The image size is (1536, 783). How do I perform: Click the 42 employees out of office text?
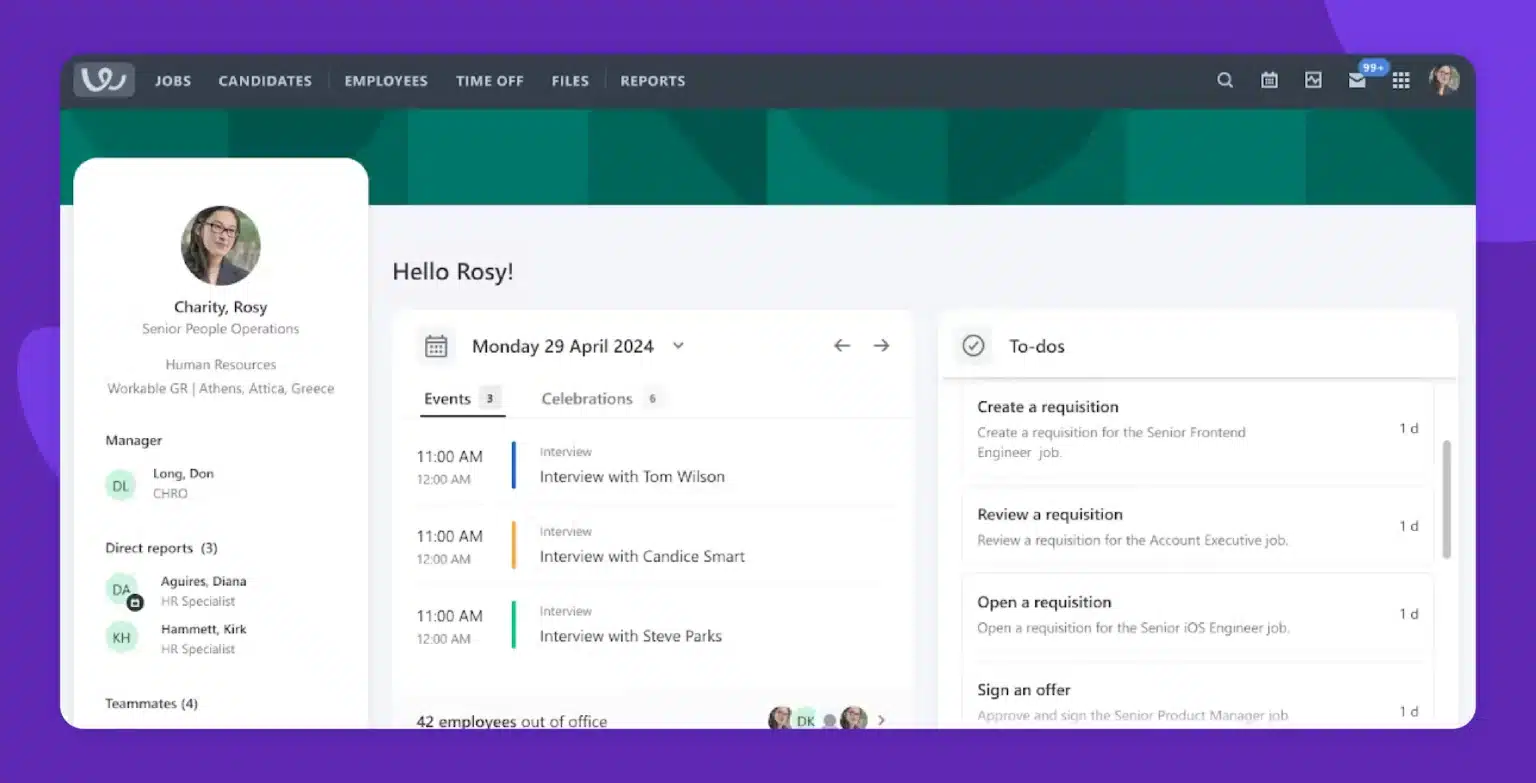[x=512, y=721]
